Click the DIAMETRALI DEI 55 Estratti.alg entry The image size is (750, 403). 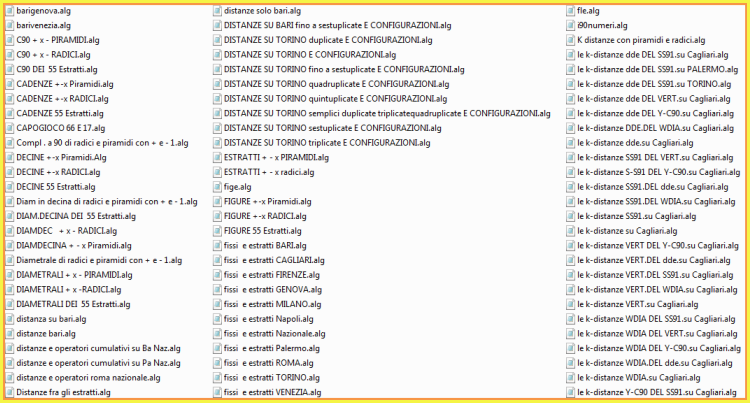(73, 305)
